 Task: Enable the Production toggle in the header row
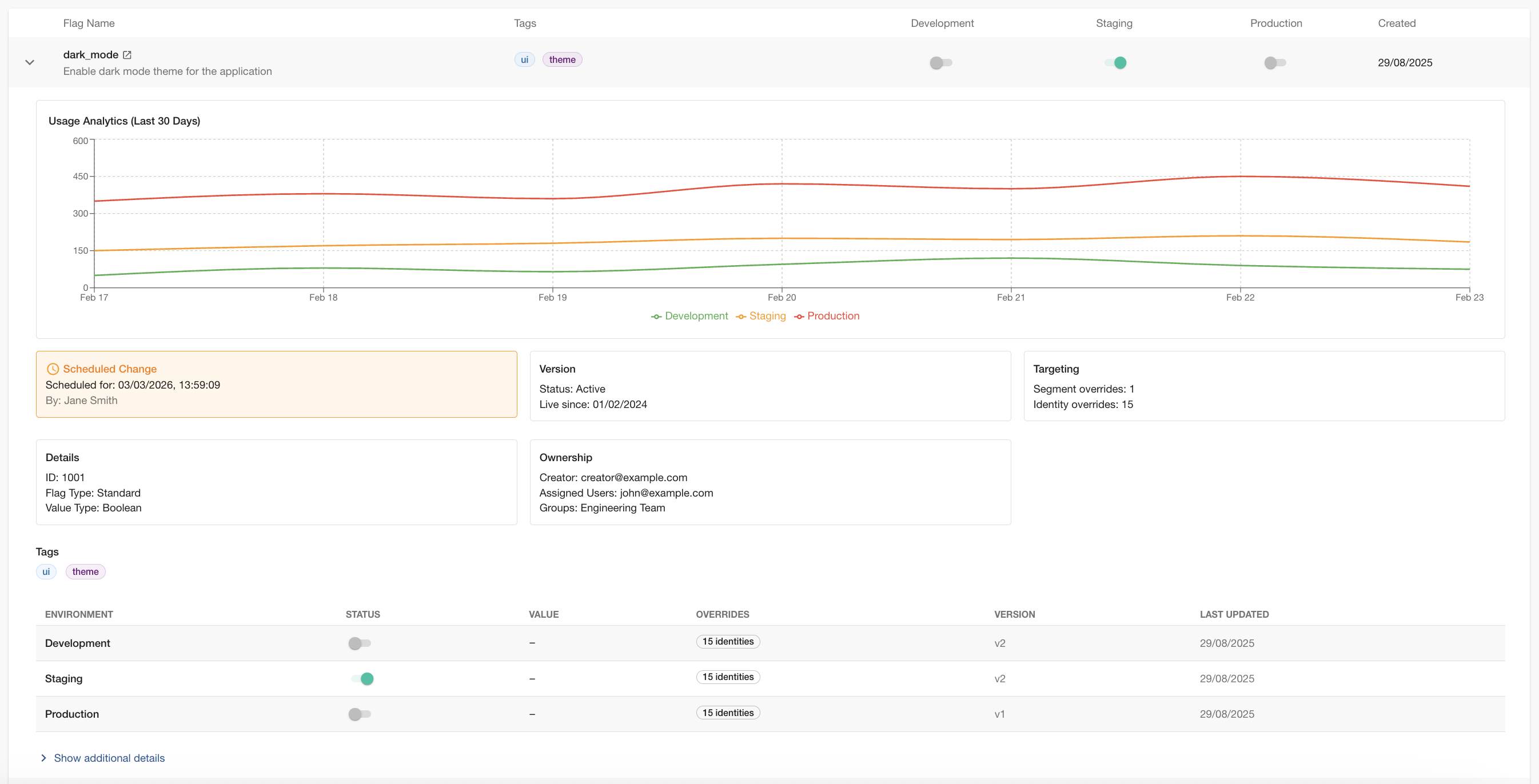point(1274,62)
